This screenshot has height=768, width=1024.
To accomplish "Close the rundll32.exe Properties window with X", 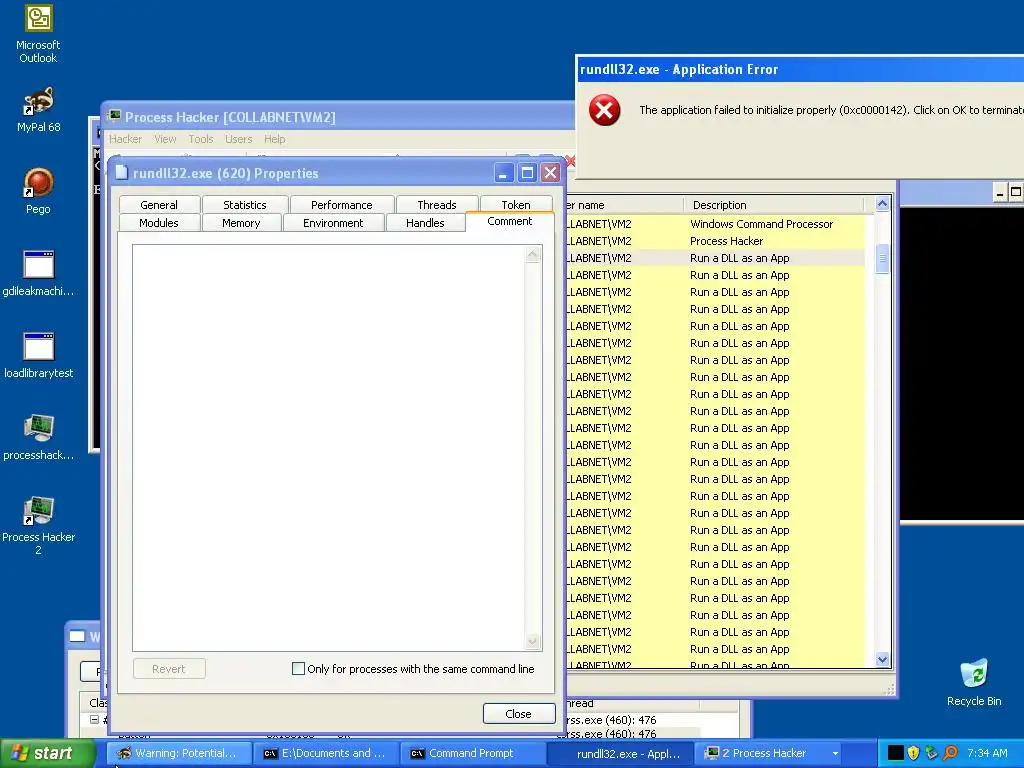I will coord(551,172).
